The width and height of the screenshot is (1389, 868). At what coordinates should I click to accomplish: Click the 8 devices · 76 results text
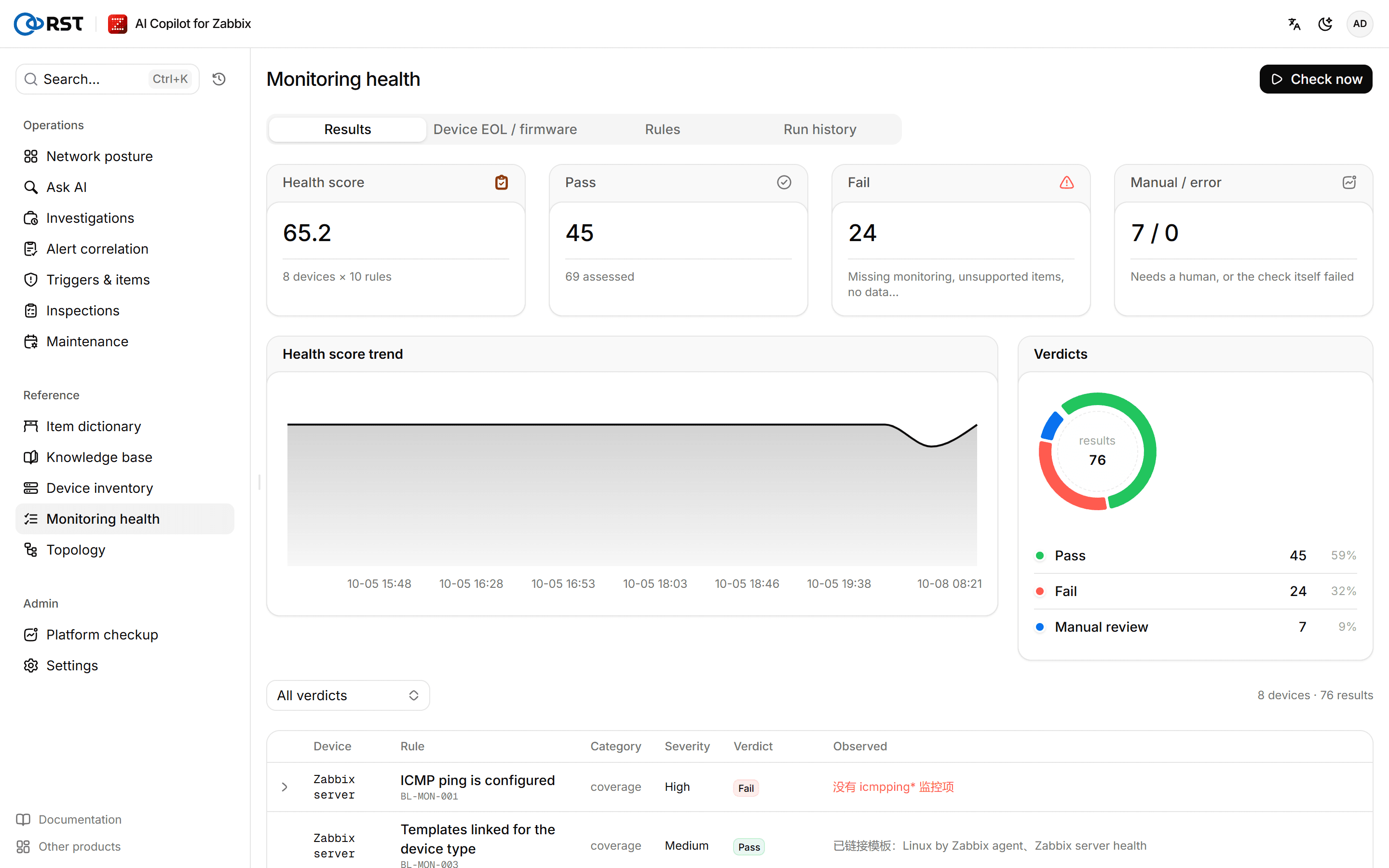pyautogui.click(x=1315, y=694)
